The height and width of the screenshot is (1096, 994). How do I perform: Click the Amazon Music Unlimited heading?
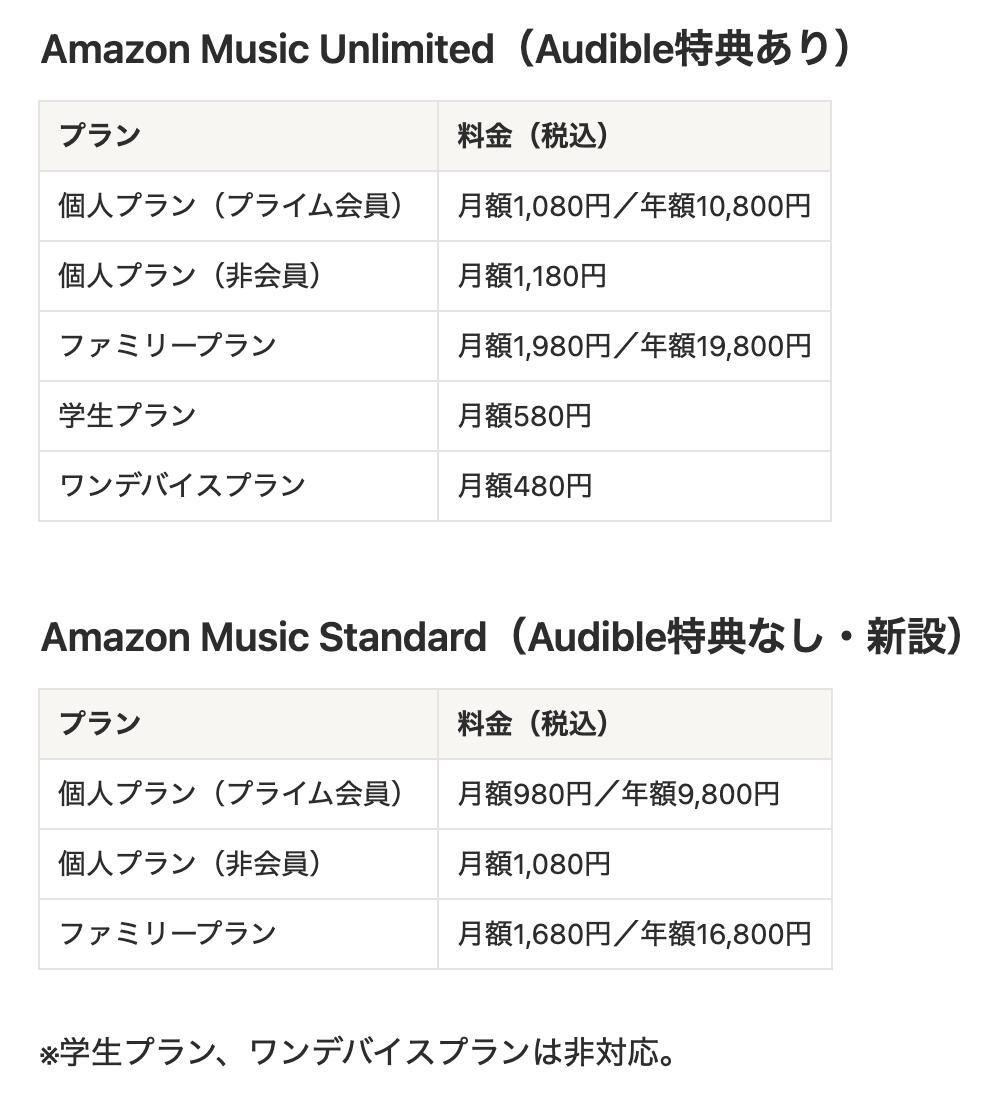[x=445, y=49]
